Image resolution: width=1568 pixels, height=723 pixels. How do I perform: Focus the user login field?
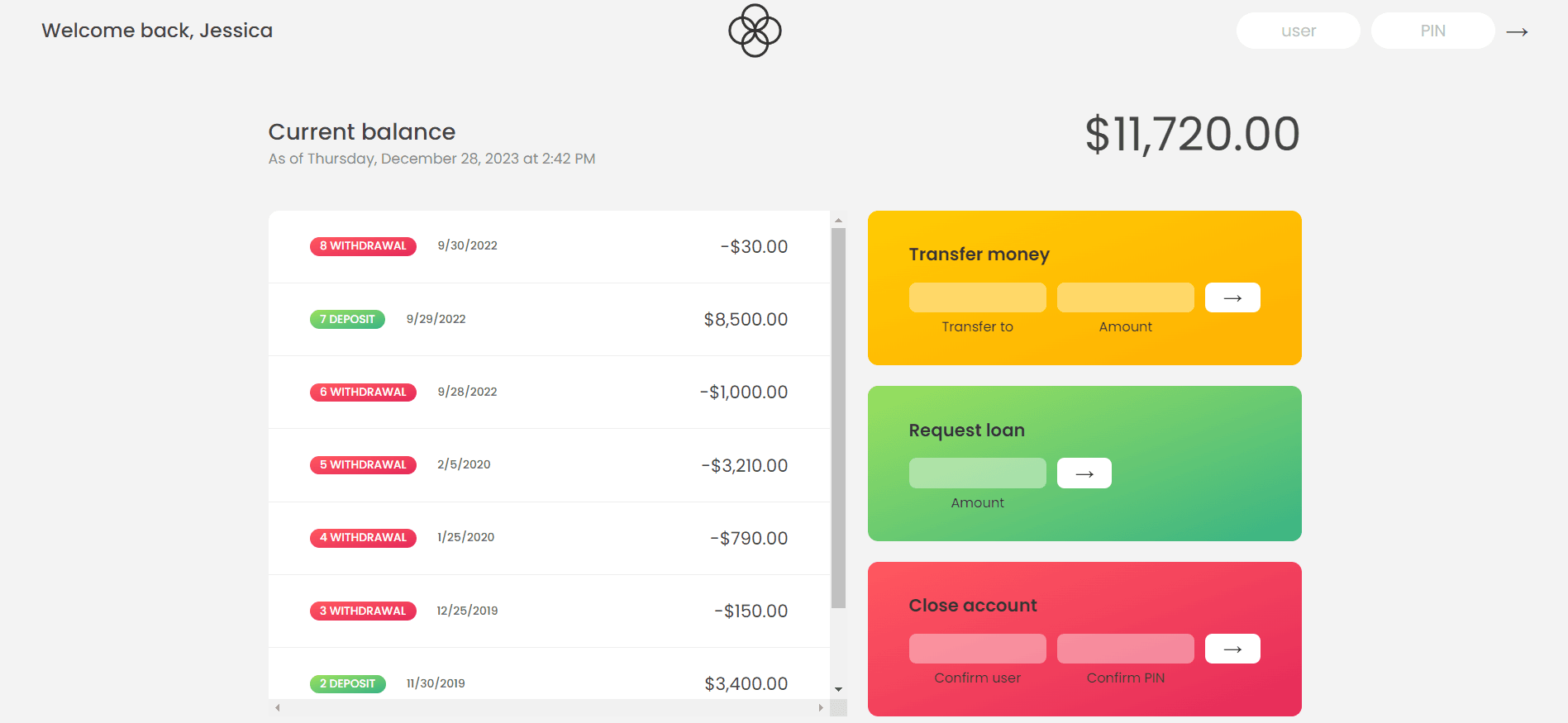coord(1298,31)
